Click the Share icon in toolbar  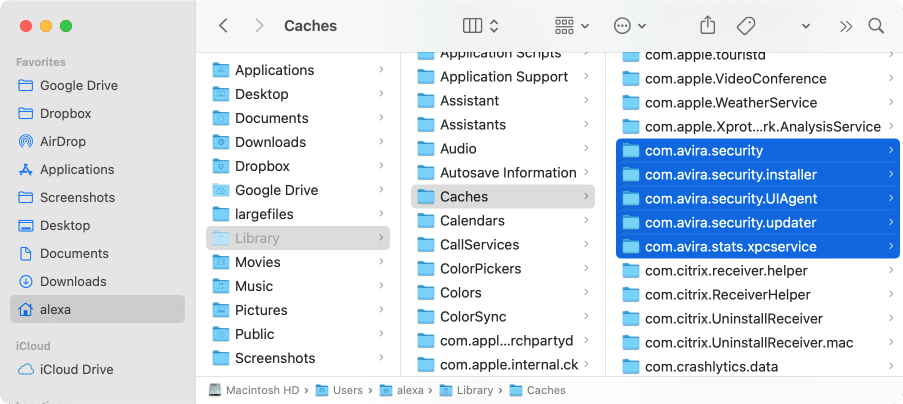[707, 26]
